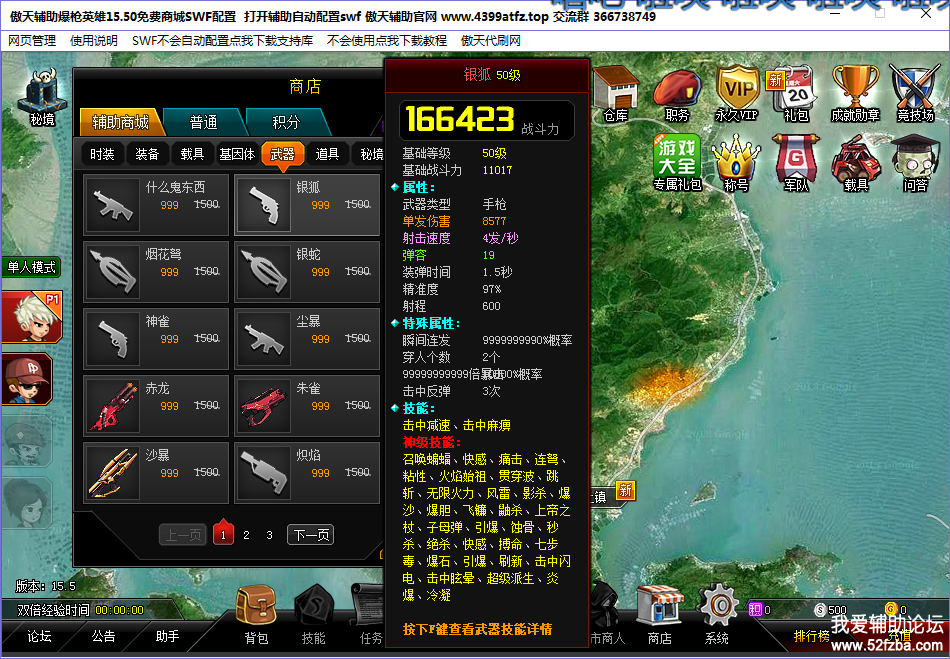This screenshot has height=659, width=950.
Task: Open the 商店 shop icon in bottom bar
Action: pyautogui.click(x=660, y=615)
